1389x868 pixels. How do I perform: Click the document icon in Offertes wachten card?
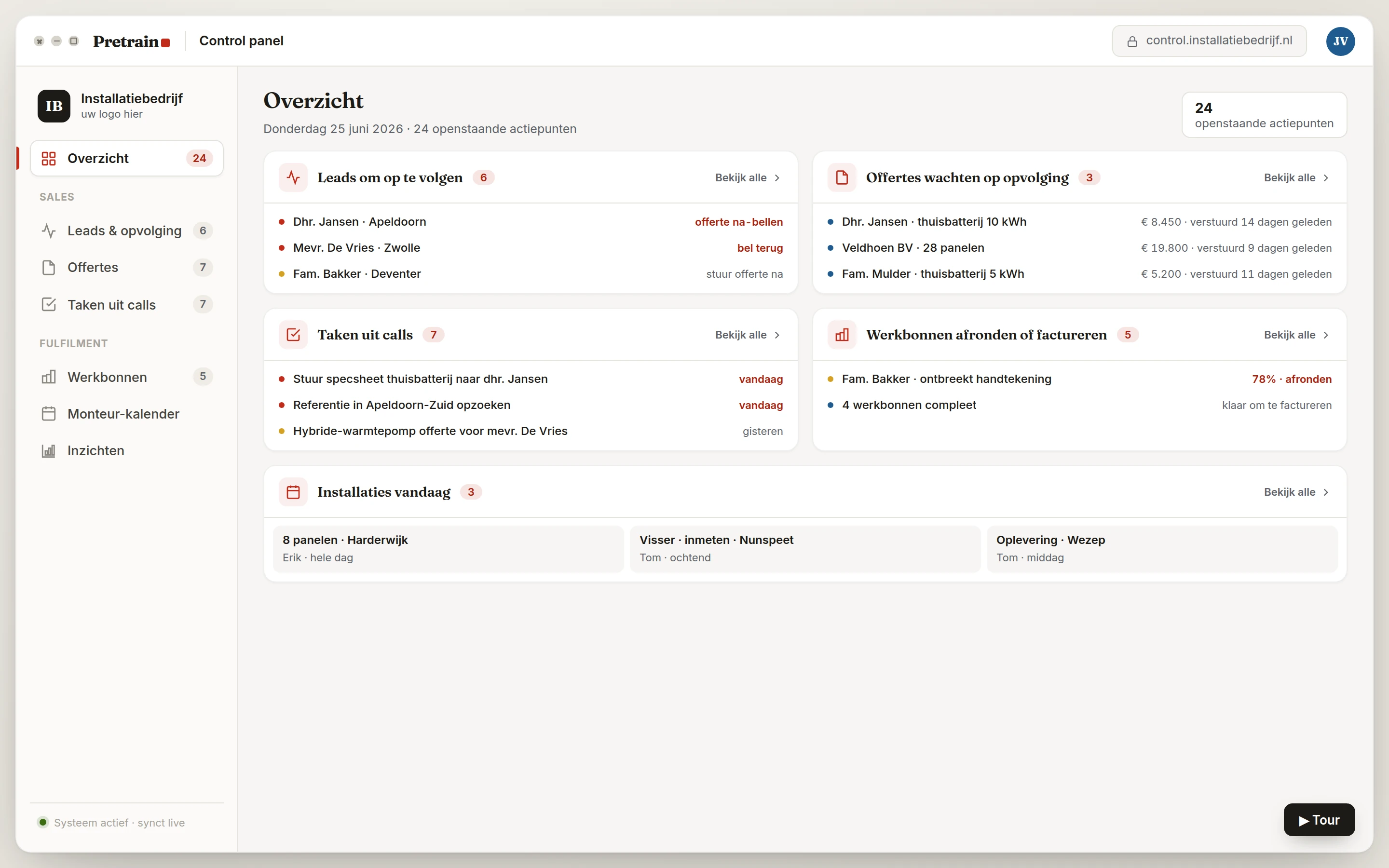842,177
